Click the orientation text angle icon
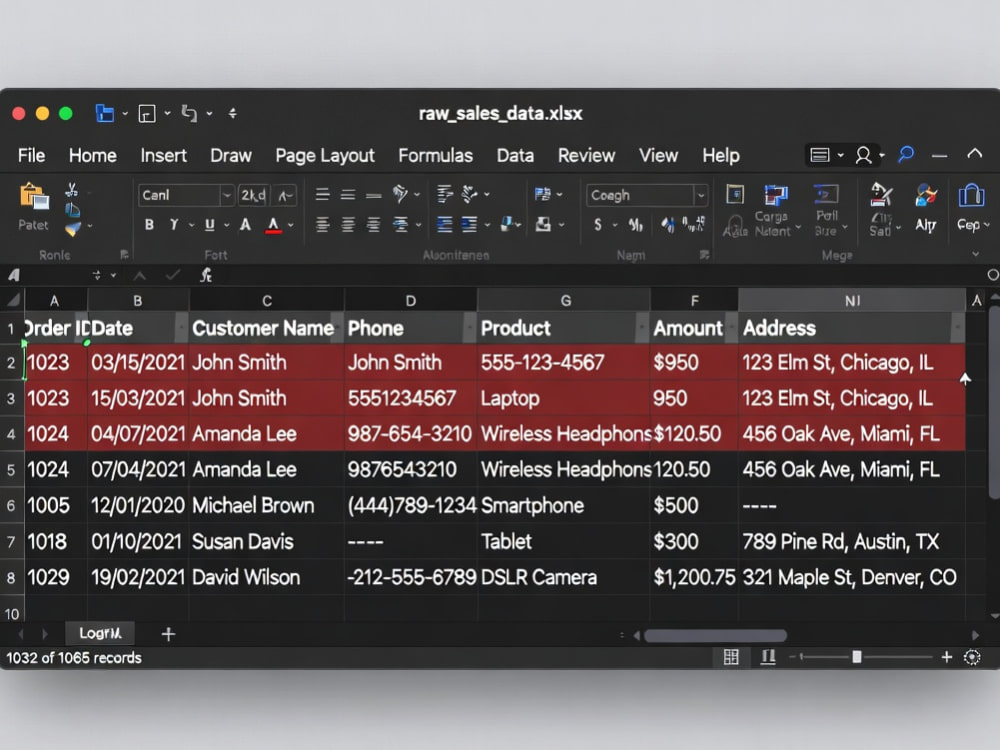This screenshot has width=1000, height=750. pyautogui.click(x=400, y=194)
